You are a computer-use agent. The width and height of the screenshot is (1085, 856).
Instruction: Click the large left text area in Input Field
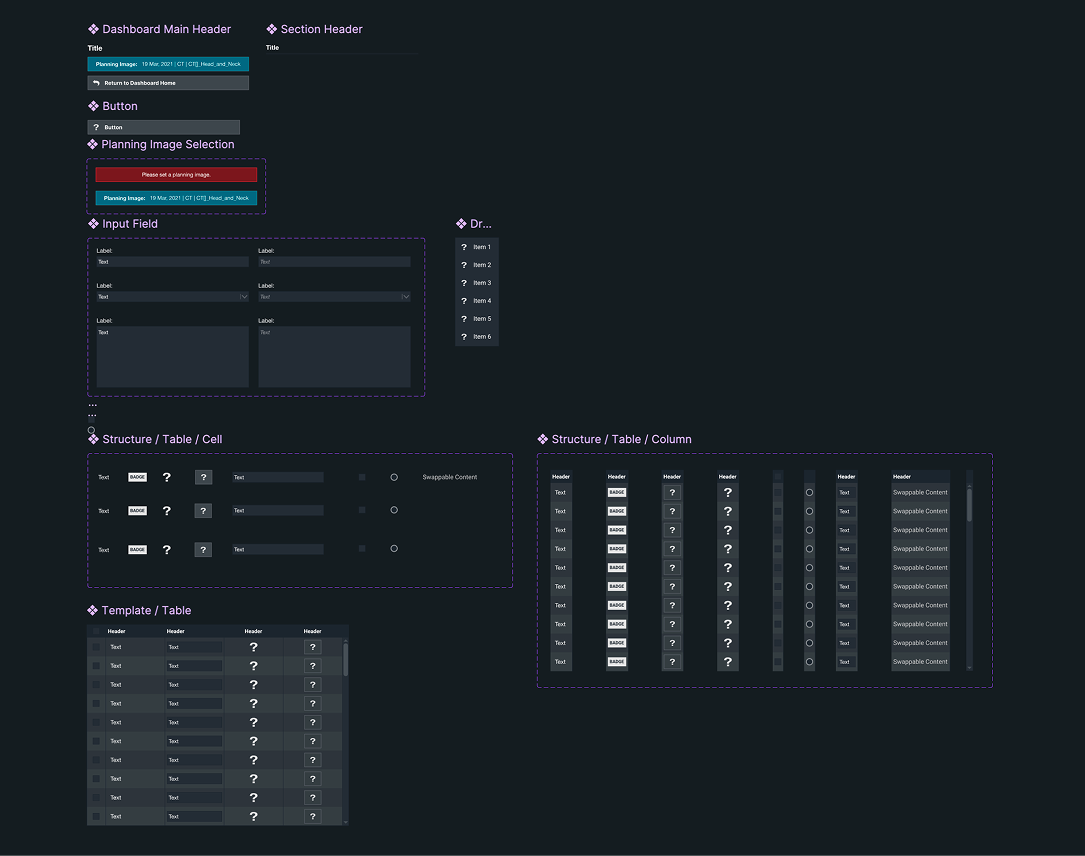pos(172,357)
